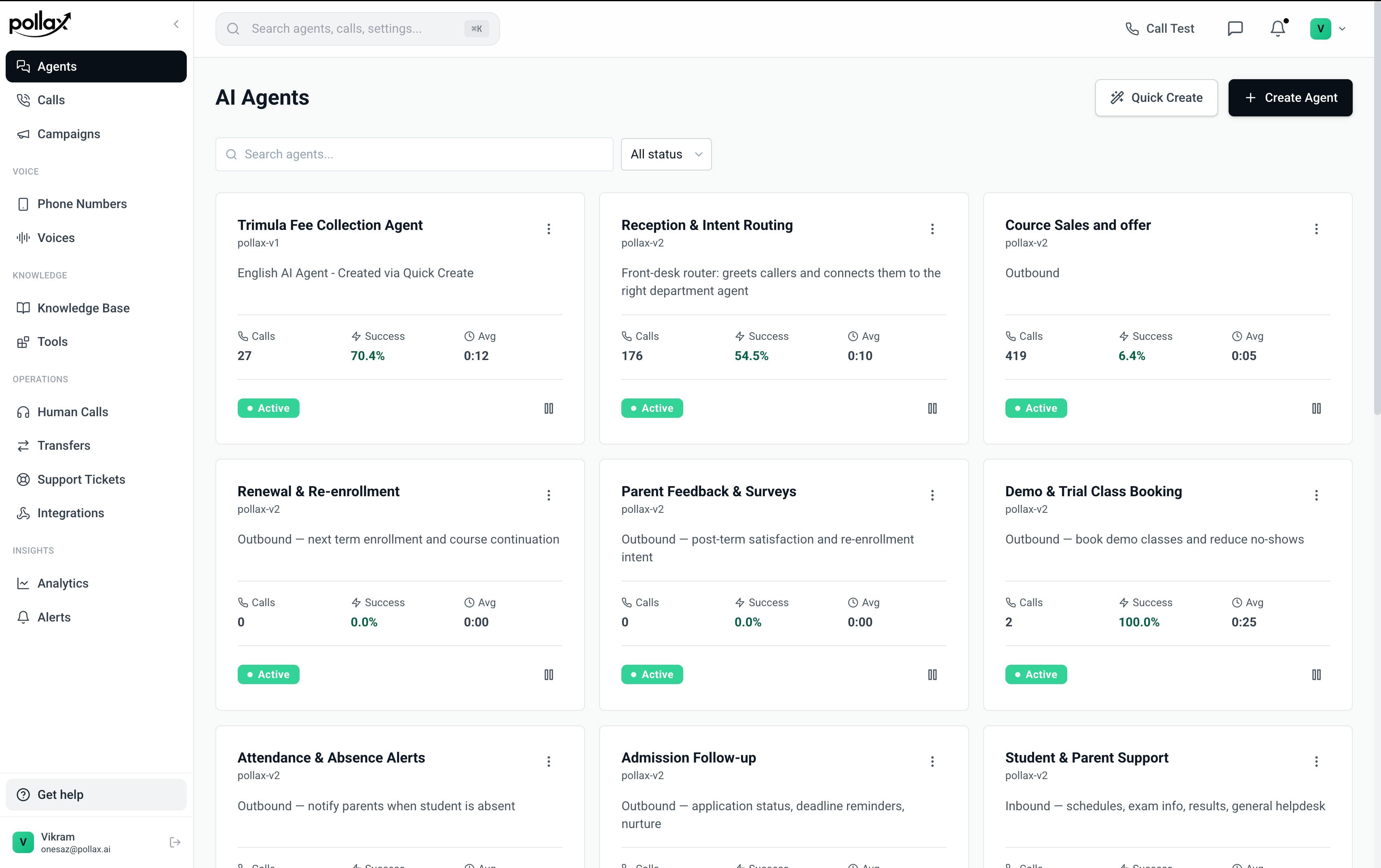This screenshot has width=1381, height=868.
Task: Pause the Demo & Trial Class Booking agent
Action: point(1316,674)
